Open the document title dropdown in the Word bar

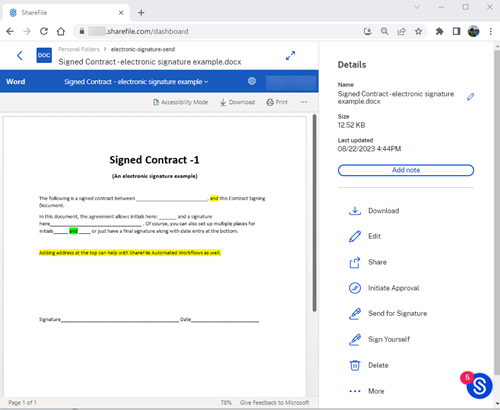click(x=136, y=82)
